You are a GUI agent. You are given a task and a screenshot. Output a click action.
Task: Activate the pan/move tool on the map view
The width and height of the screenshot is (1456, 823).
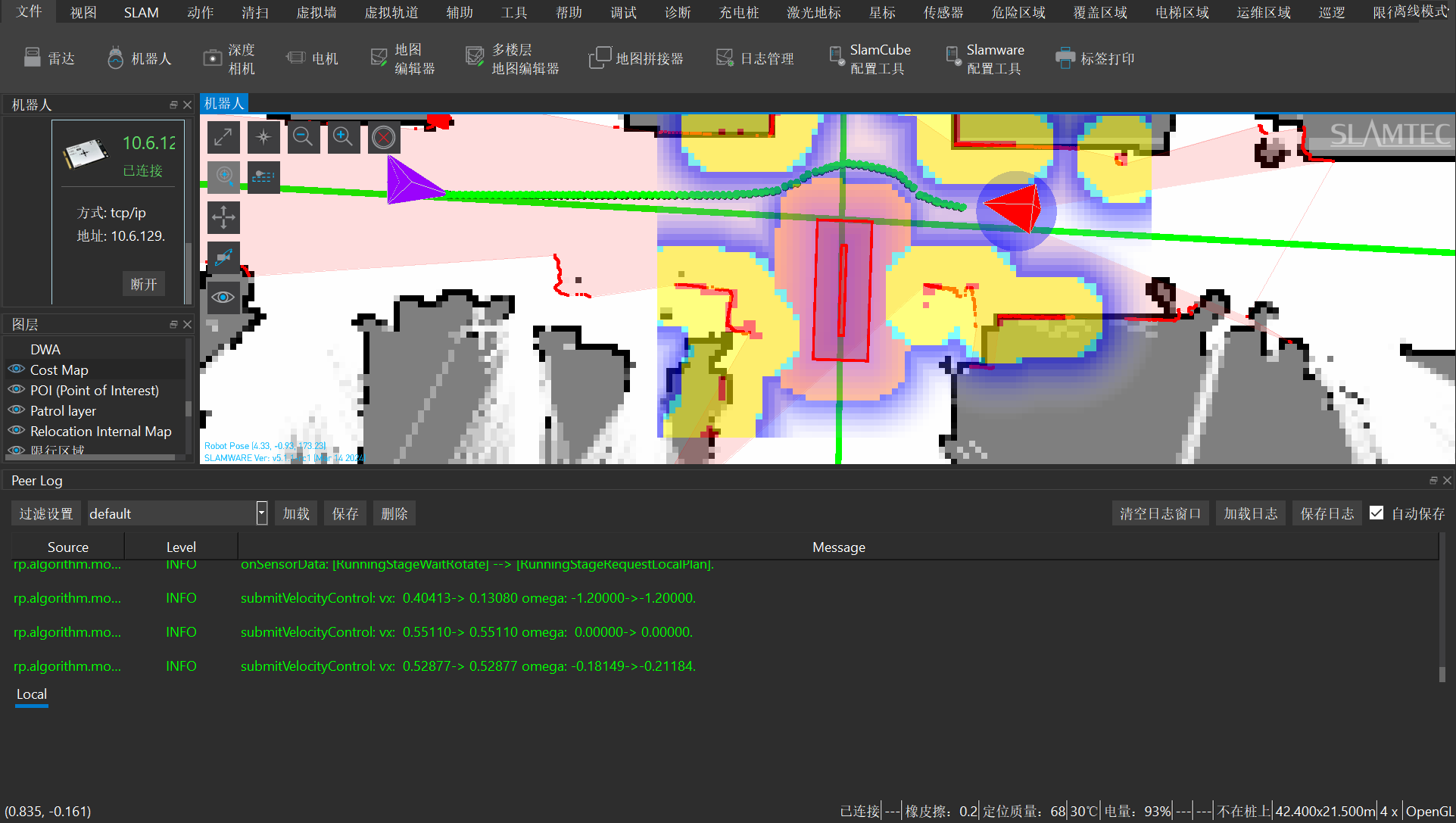click(x=223, y=217)
